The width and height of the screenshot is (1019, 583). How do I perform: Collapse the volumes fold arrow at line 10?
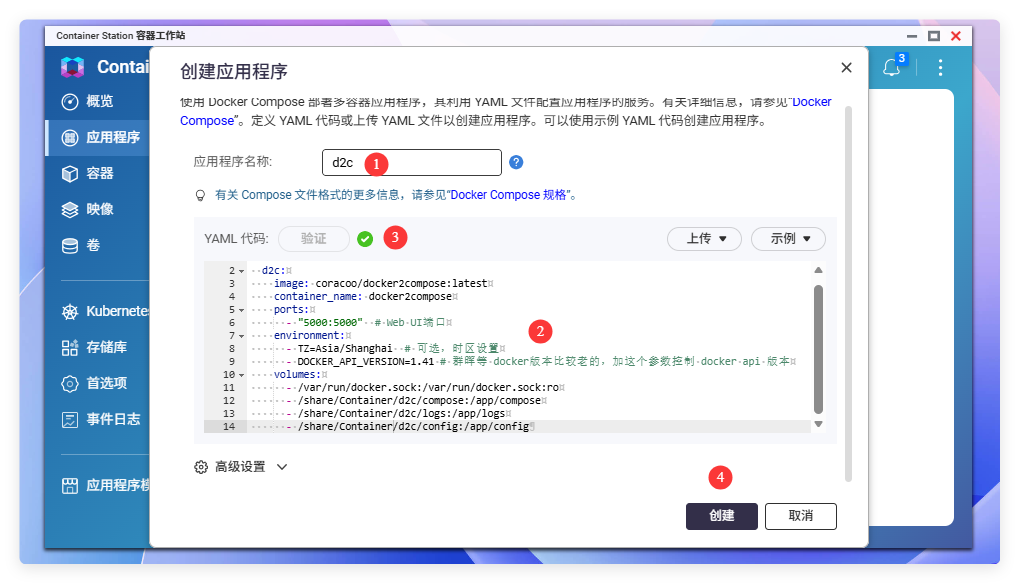click(242, 375)
